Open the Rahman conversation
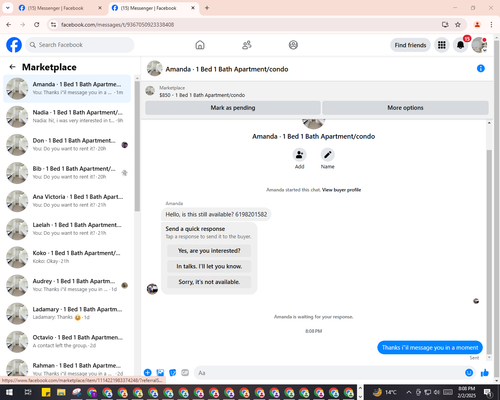 (67, 368)
